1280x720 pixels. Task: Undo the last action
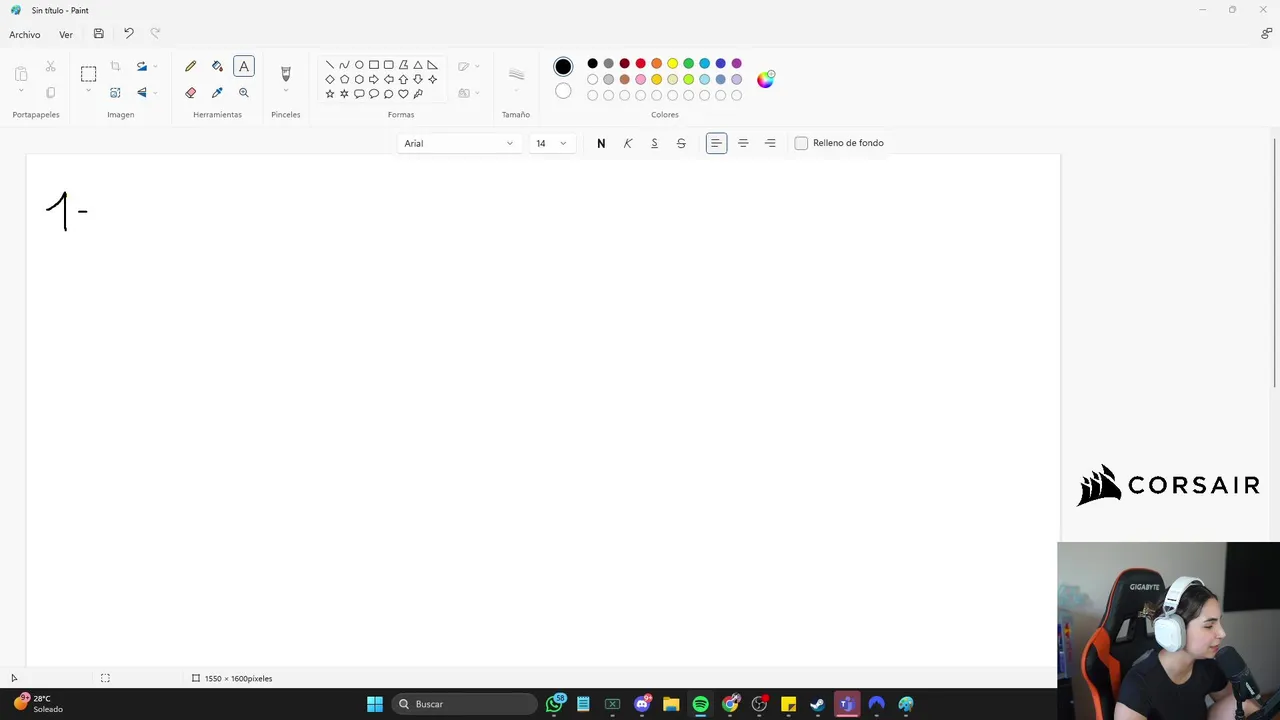[128, 34]
